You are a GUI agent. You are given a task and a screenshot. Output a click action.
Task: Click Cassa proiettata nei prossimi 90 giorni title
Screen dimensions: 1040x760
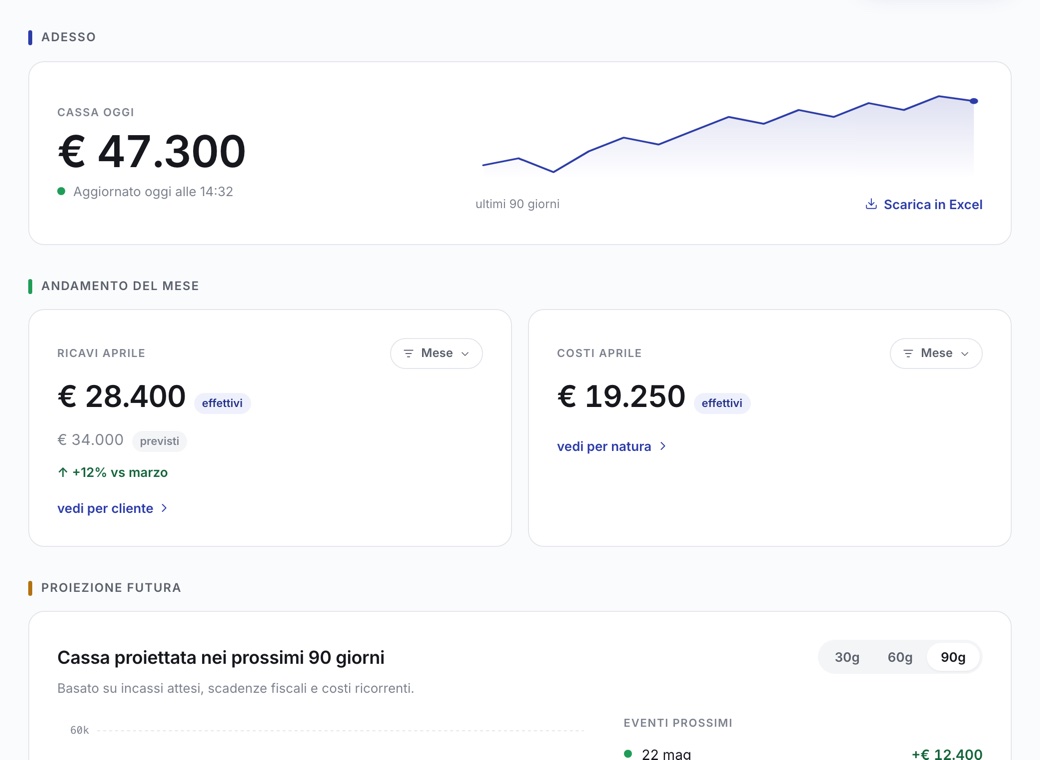221,658
